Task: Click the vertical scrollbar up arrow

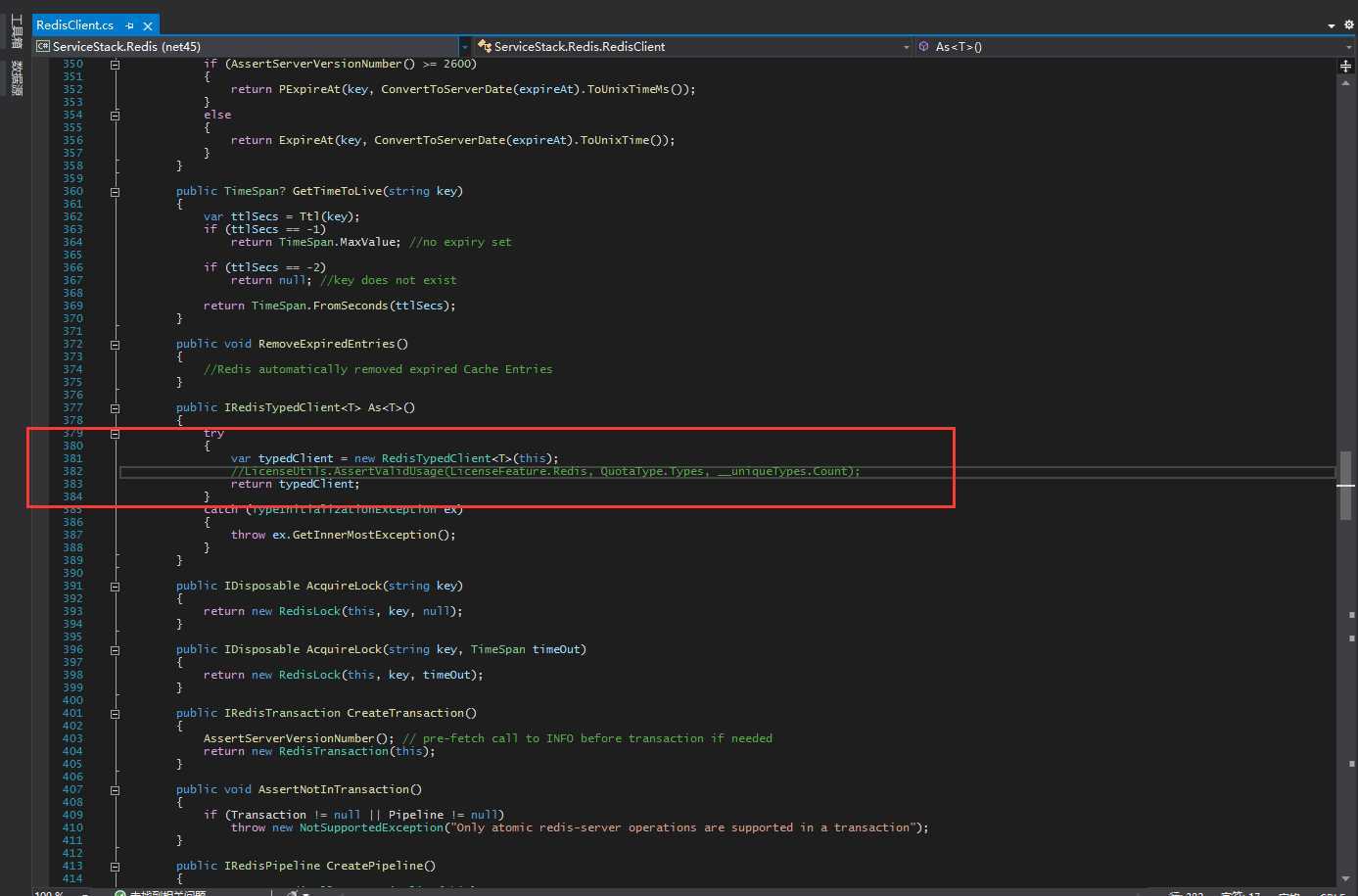Action: point(1346,83)
